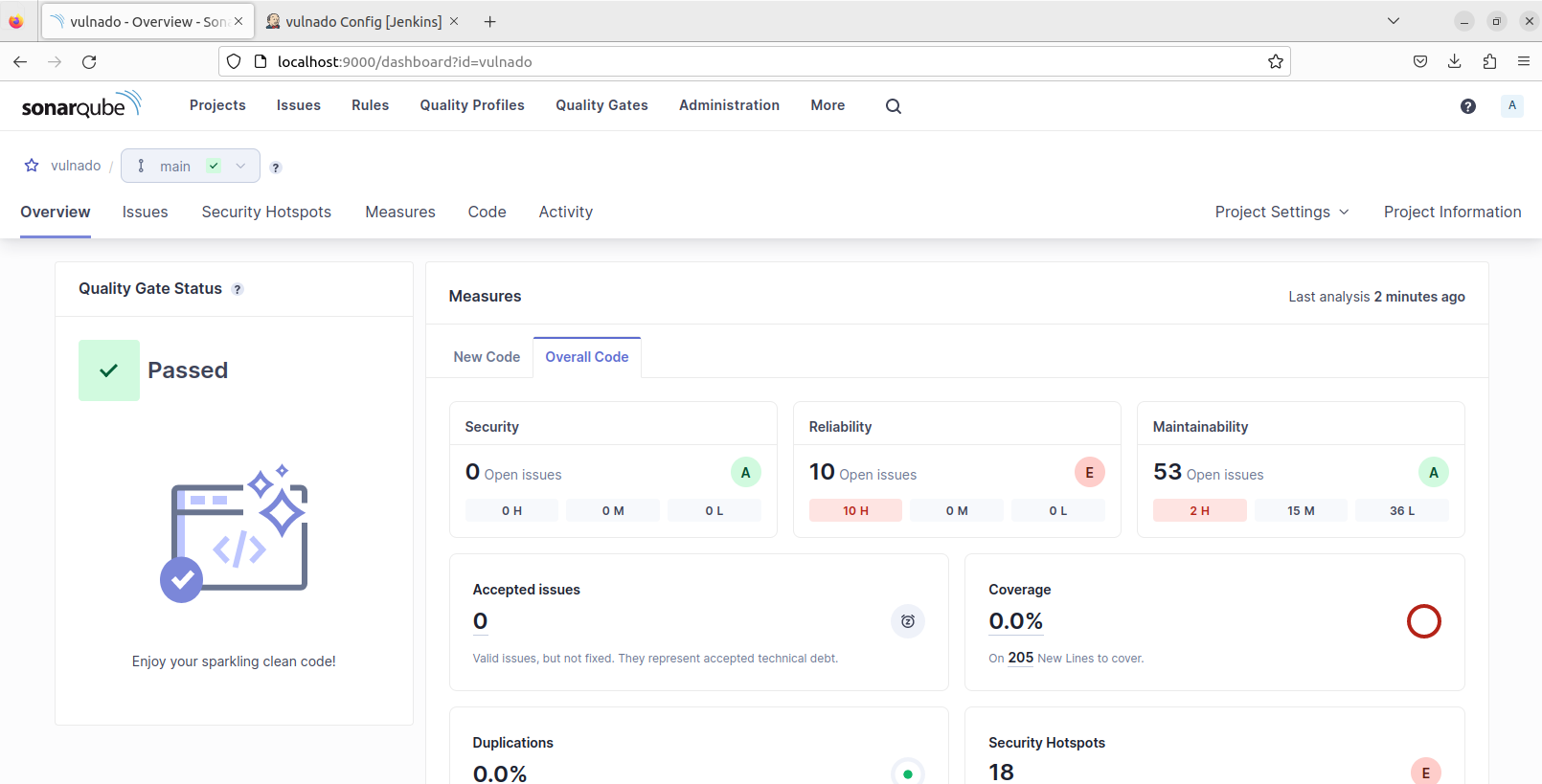Click the branch help question mark icon
This screenshot has width=1542, height=784.
pyautogui.click(x=276, y=168)
